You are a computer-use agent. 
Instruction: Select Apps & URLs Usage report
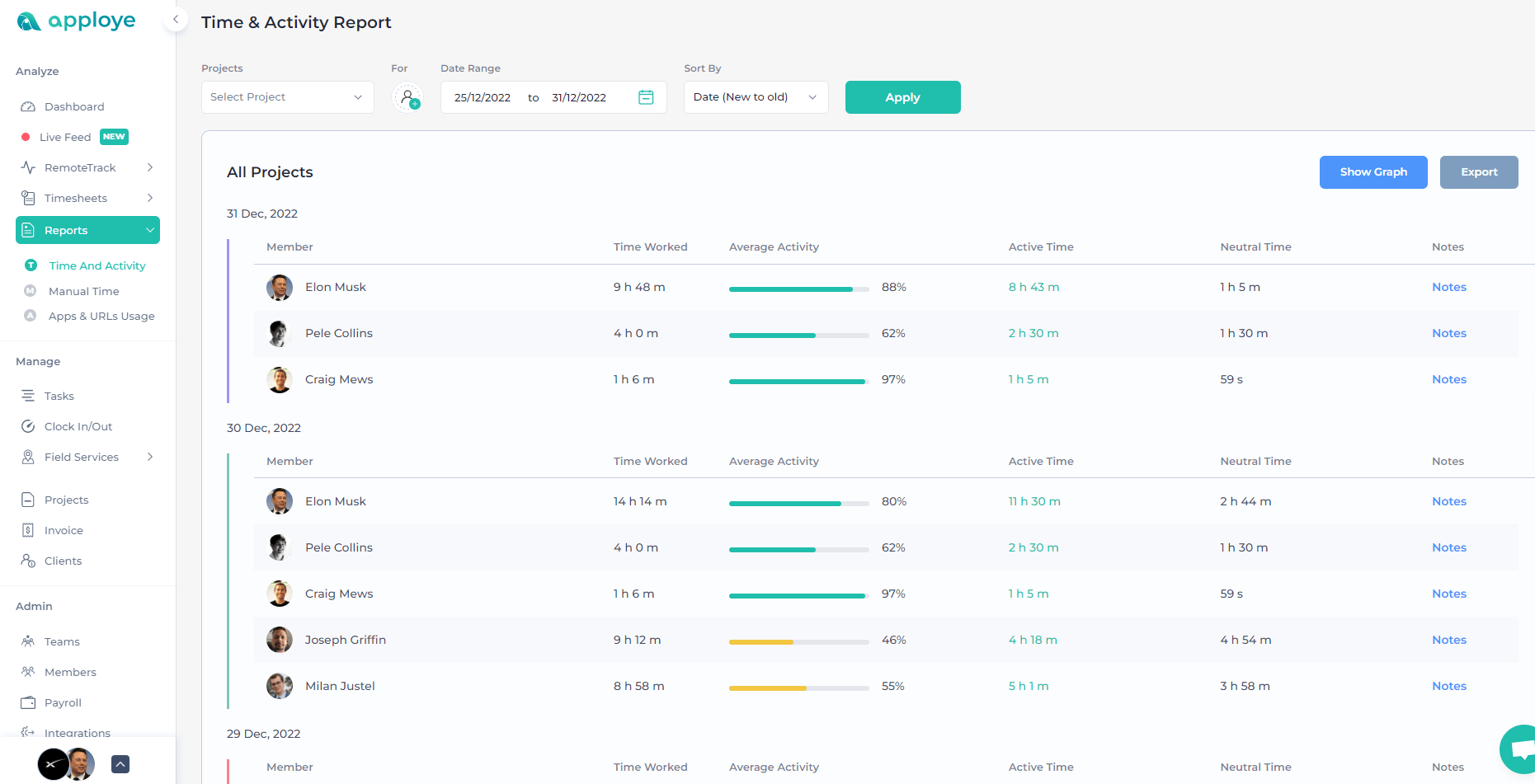101,316
